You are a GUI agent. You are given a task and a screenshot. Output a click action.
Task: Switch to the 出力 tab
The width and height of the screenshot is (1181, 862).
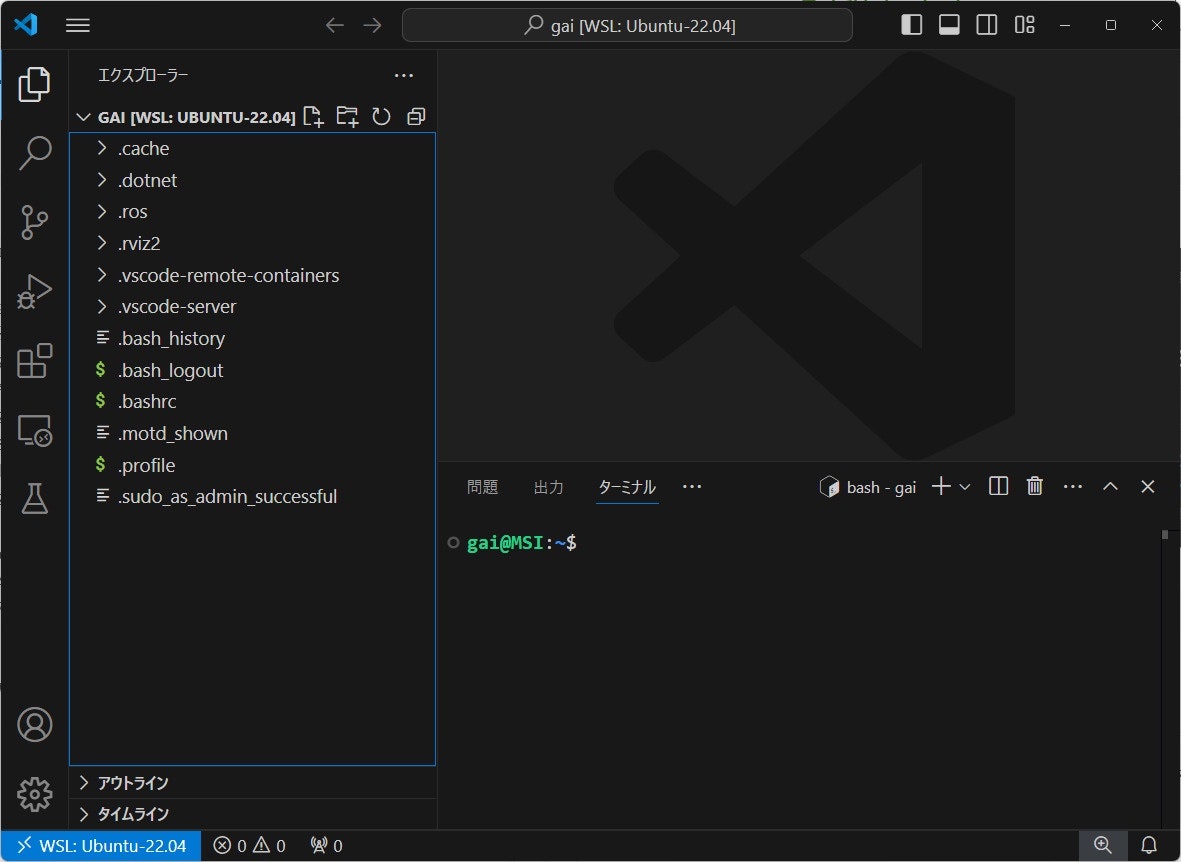[548, 488]
